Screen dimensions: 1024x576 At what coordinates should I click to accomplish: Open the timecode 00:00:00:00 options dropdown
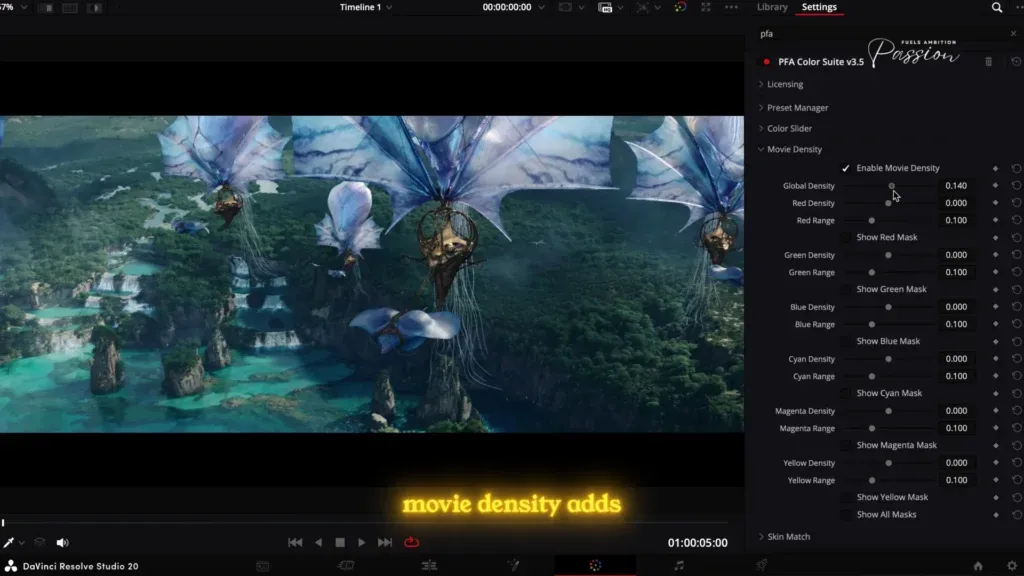(541, 7)
